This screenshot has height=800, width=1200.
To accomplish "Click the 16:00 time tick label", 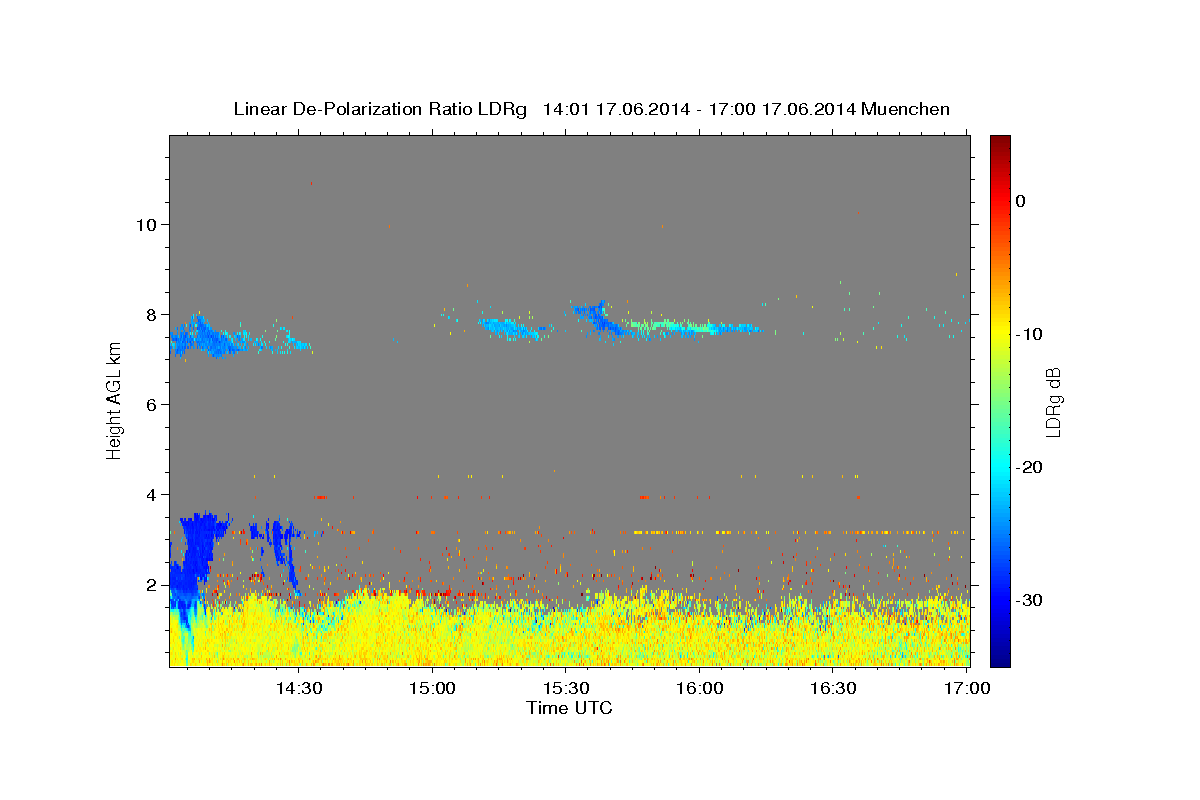I will (x=700, y=688).
